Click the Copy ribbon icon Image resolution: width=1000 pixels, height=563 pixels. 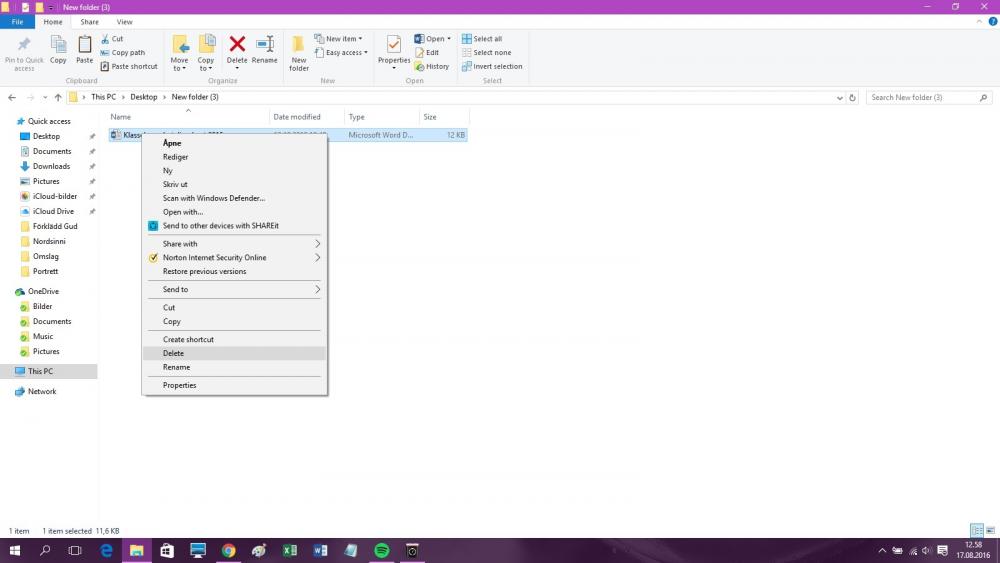[58, 45]
